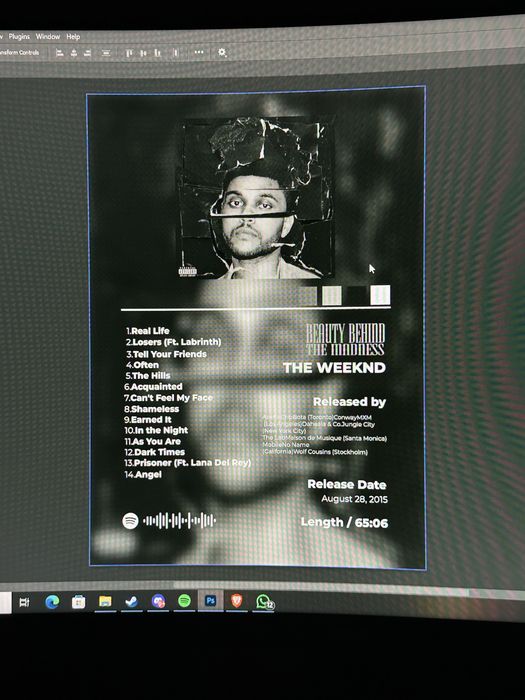
Task: Click track '5.The Hills'
Action: click(148, 375)
